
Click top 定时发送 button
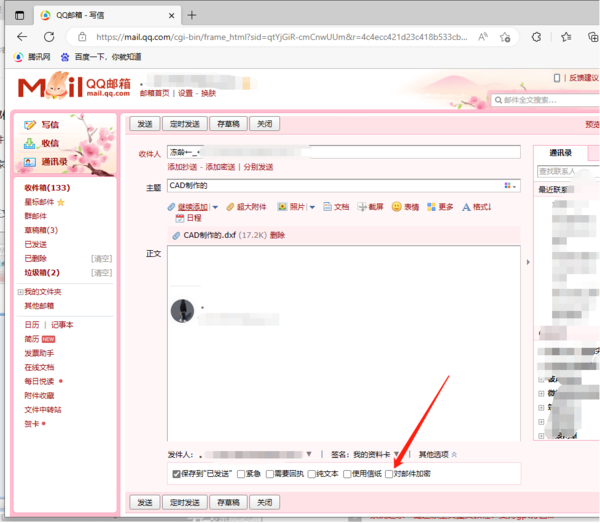pos(185,124)
